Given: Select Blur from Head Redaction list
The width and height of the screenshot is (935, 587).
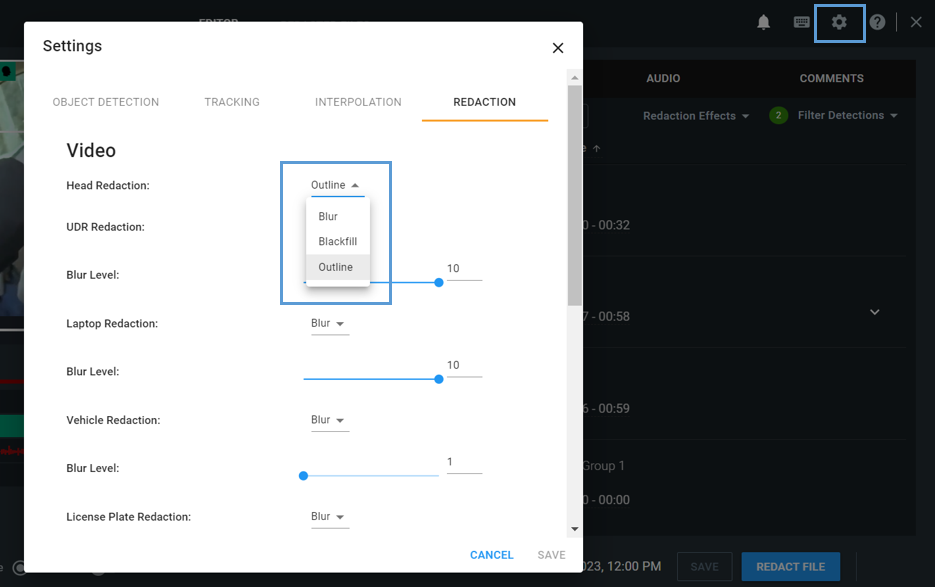Looking at the screenshot, I should tap(328, 217).
